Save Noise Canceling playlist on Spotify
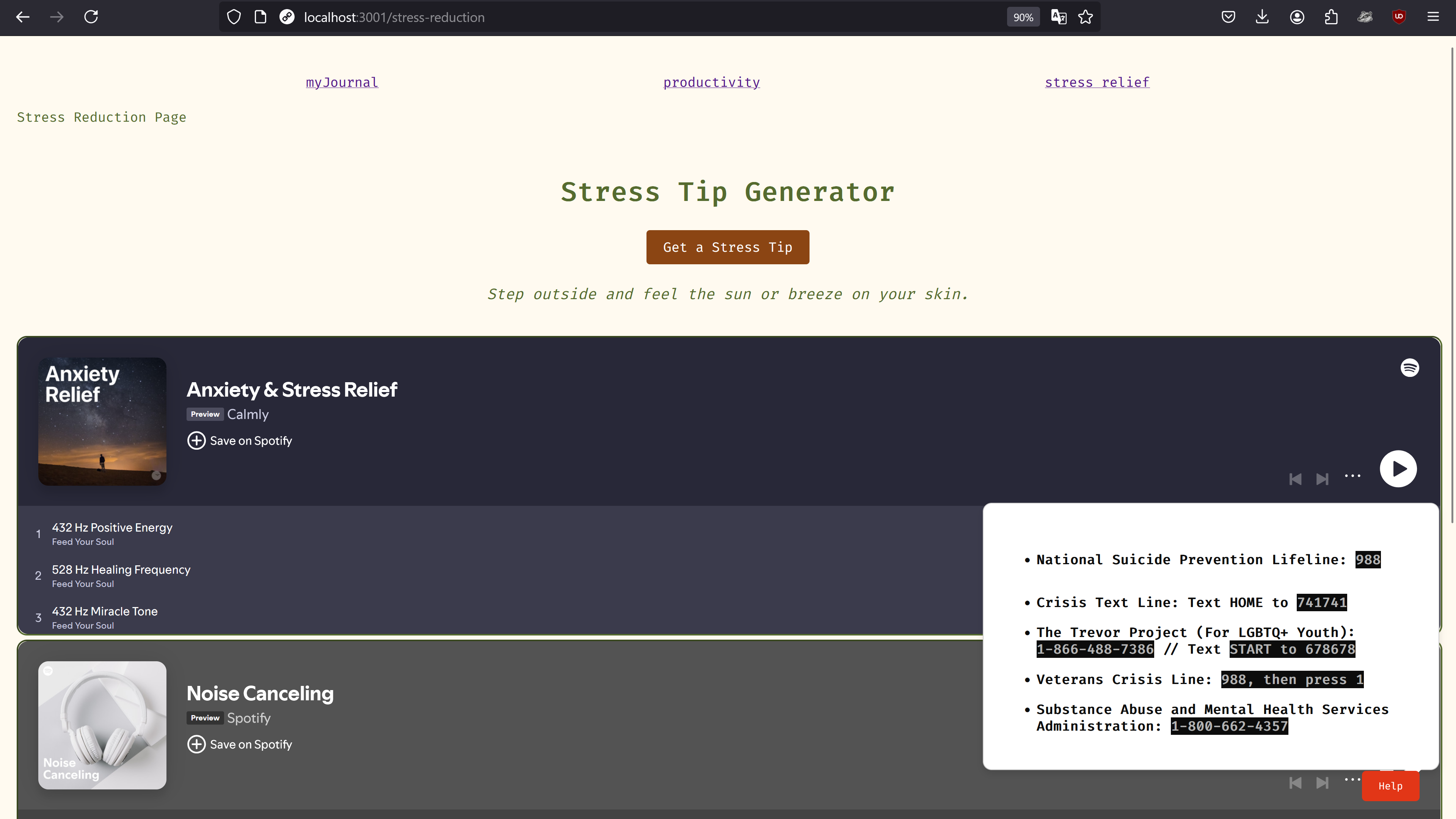This screenshot has height=819, width=1456. (x=240, y=744)
